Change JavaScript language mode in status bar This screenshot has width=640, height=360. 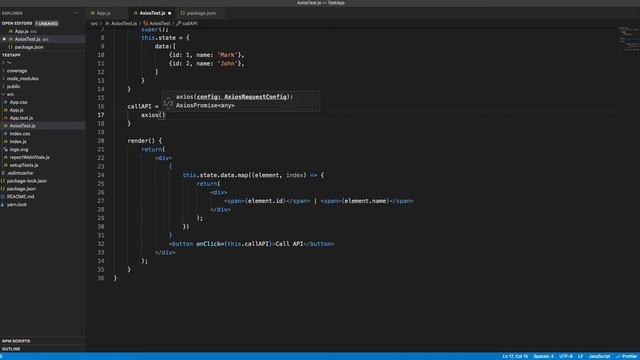click(599, 356)
